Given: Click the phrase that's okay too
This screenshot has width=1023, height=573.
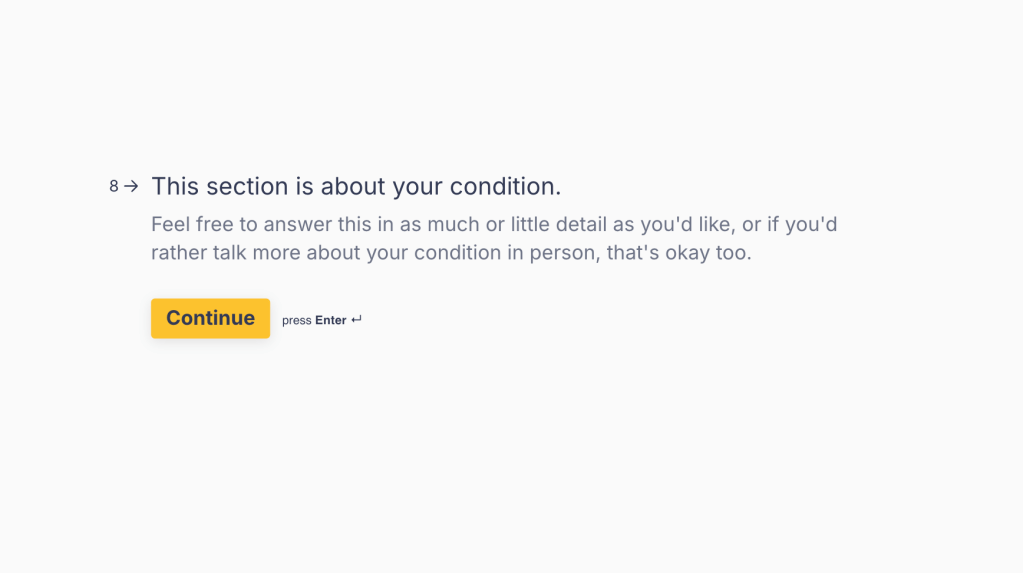Looking at the screenshot, I should coord(679,252).
